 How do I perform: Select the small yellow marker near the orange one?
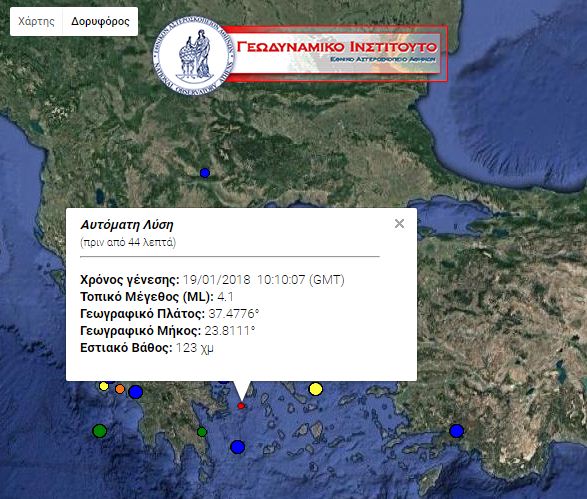click(x=104, y=386)
